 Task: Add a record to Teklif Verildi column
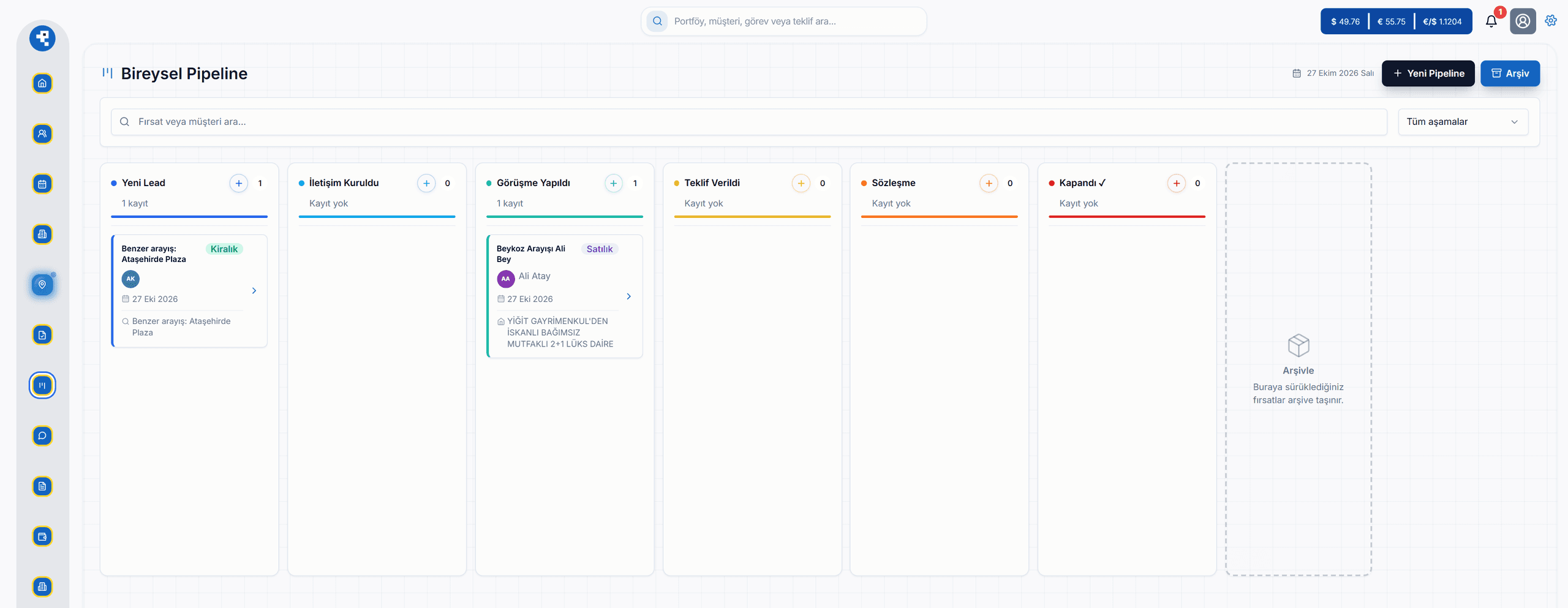pos(801,183)
